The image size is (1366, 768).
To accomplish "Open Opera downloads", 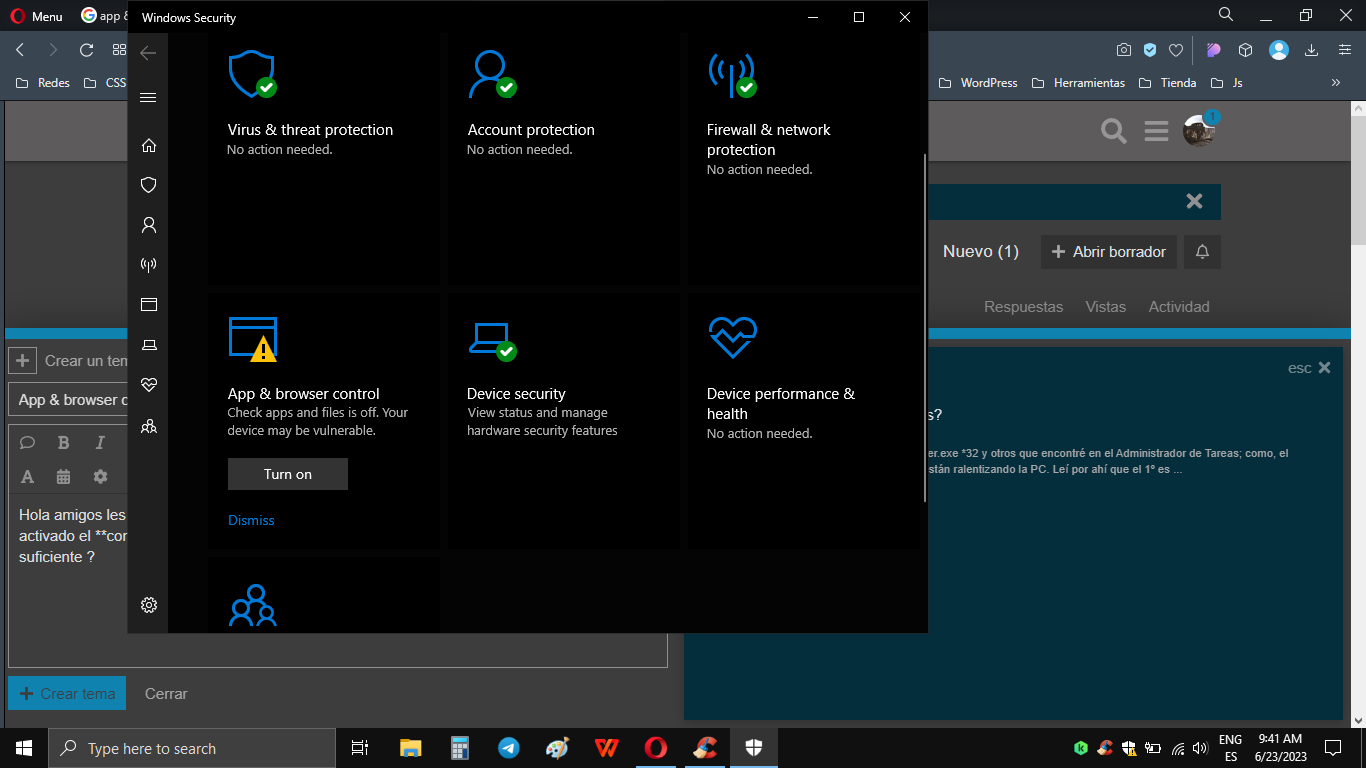I will pos(1312,50).
